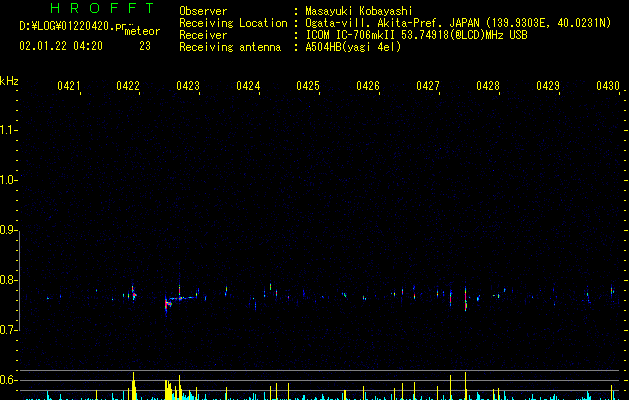This screenshot has height=400, width=629.
Task: Click time marker 0428
Action: 488,86
